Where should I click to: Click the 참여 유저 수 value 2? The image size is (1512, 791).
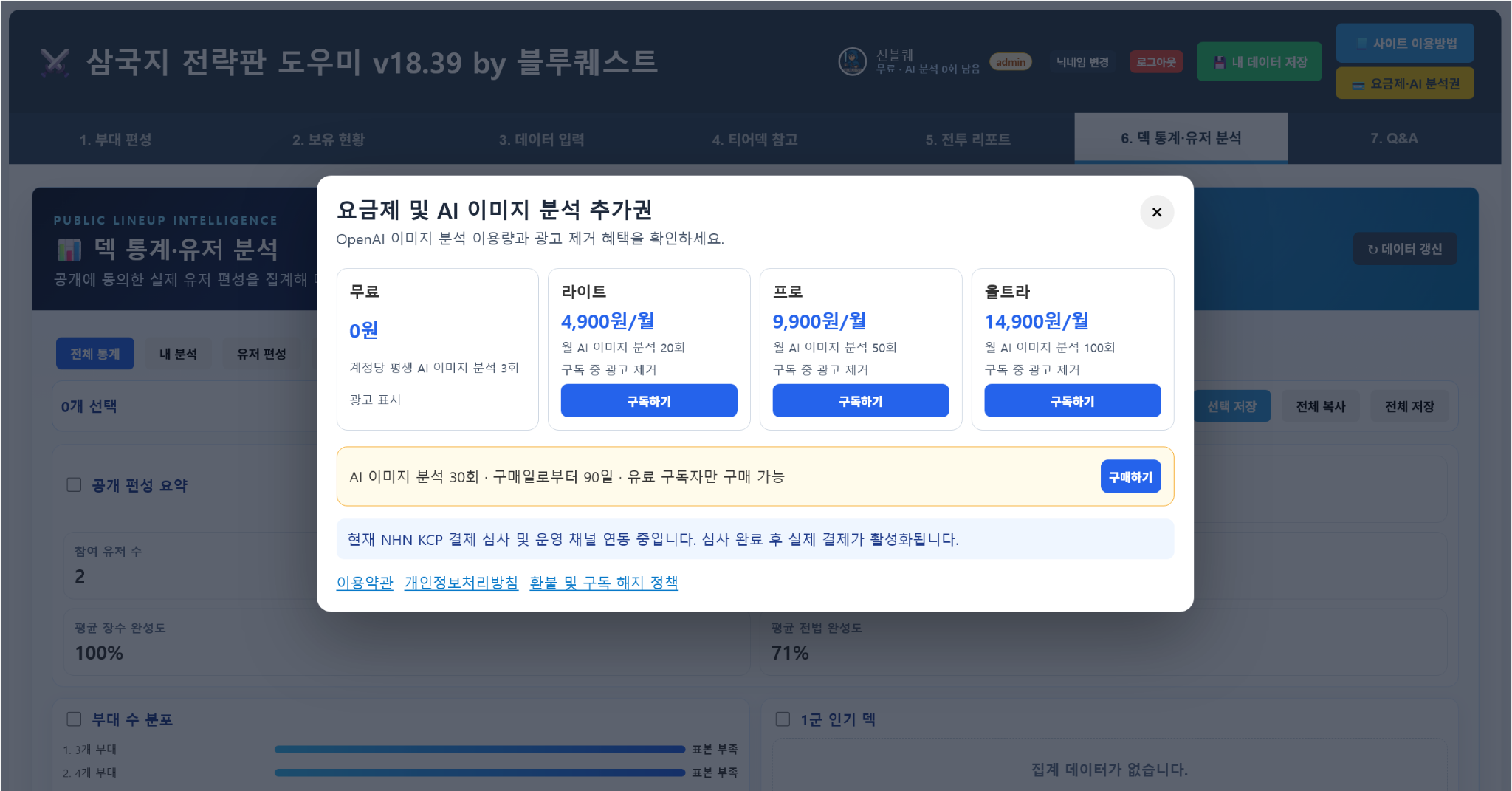point(80,576)
